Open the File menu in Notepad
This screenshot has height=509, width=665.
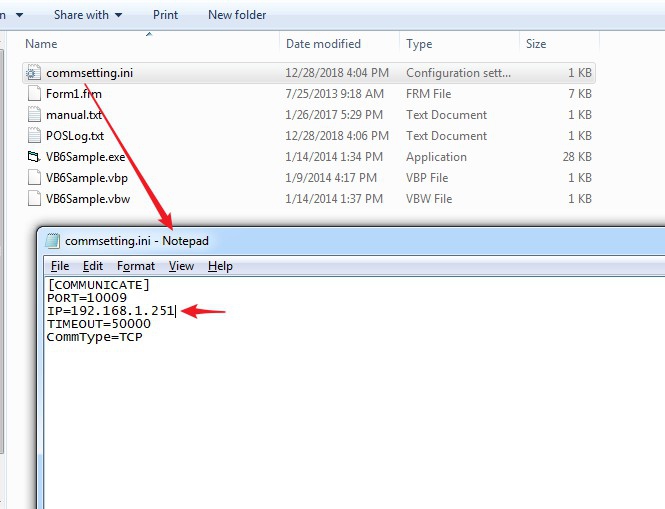[x=60, y=266]
